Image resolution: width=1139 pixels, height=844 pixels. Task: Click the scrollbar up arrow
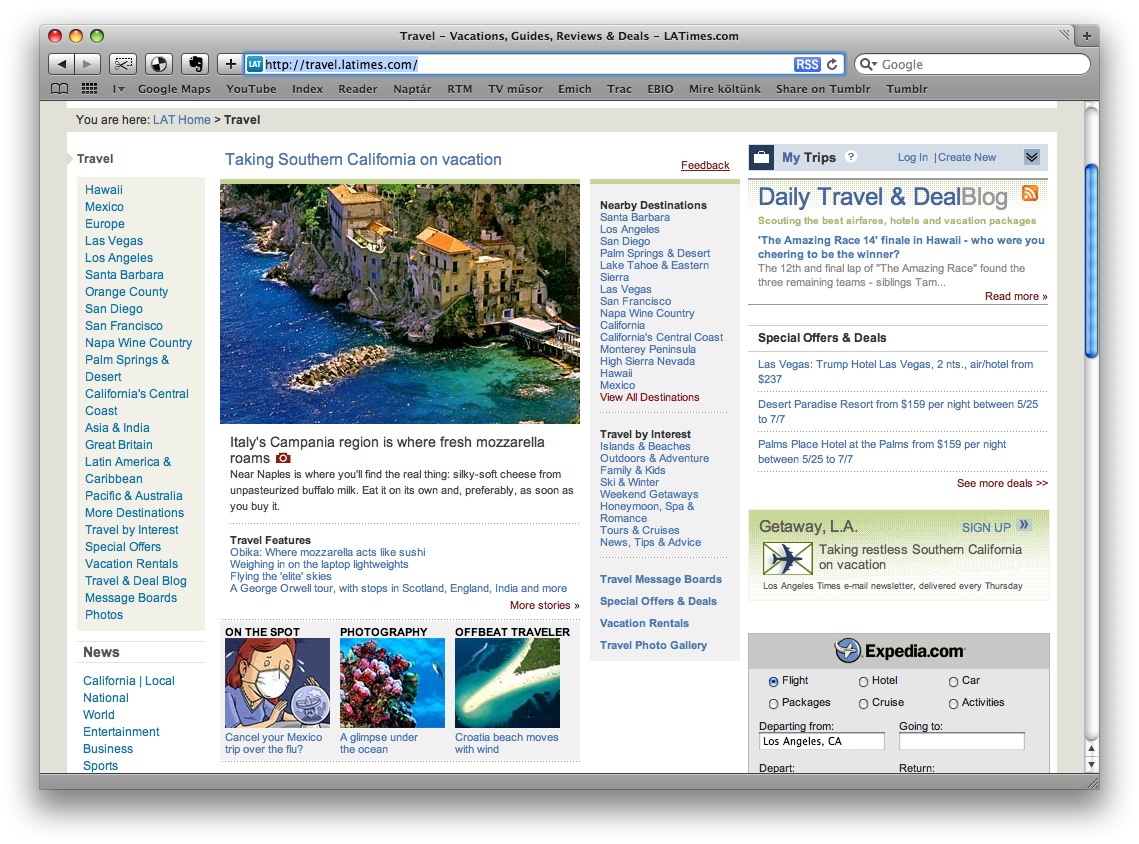(x=1091, y=748)
